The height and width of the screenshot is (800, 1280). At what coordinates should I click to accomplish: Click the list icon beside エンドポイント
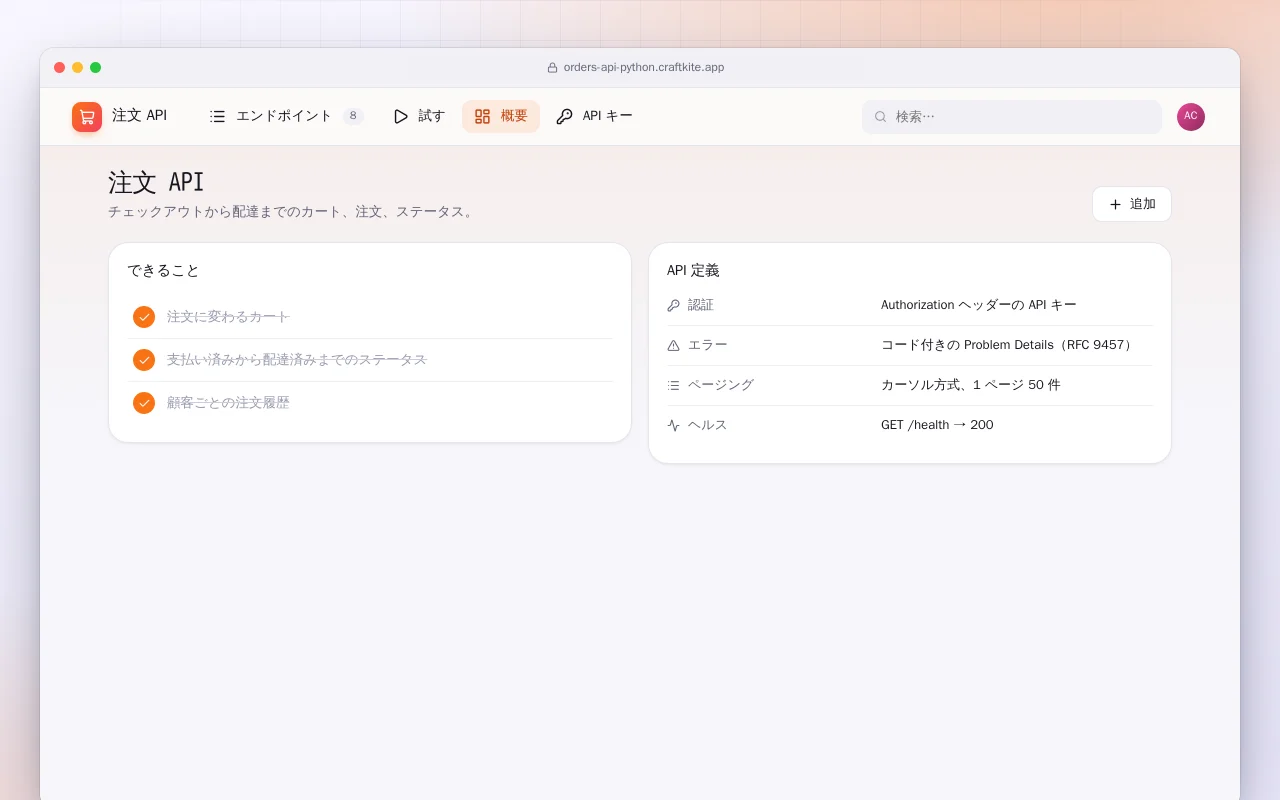pyautogui.click(x=217, y=116)
